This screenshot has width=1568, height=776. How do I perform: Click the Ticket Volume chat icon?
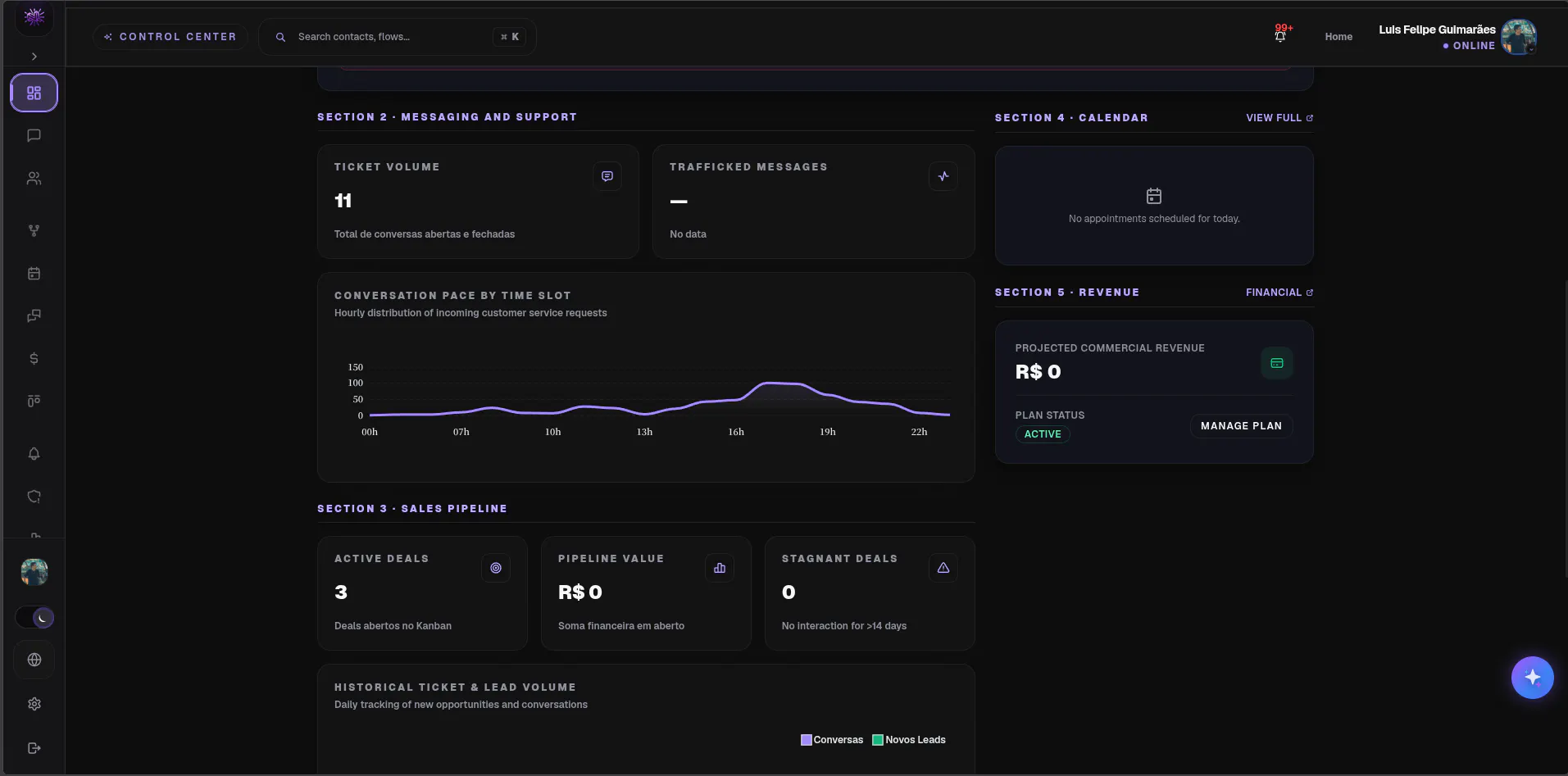607,176
